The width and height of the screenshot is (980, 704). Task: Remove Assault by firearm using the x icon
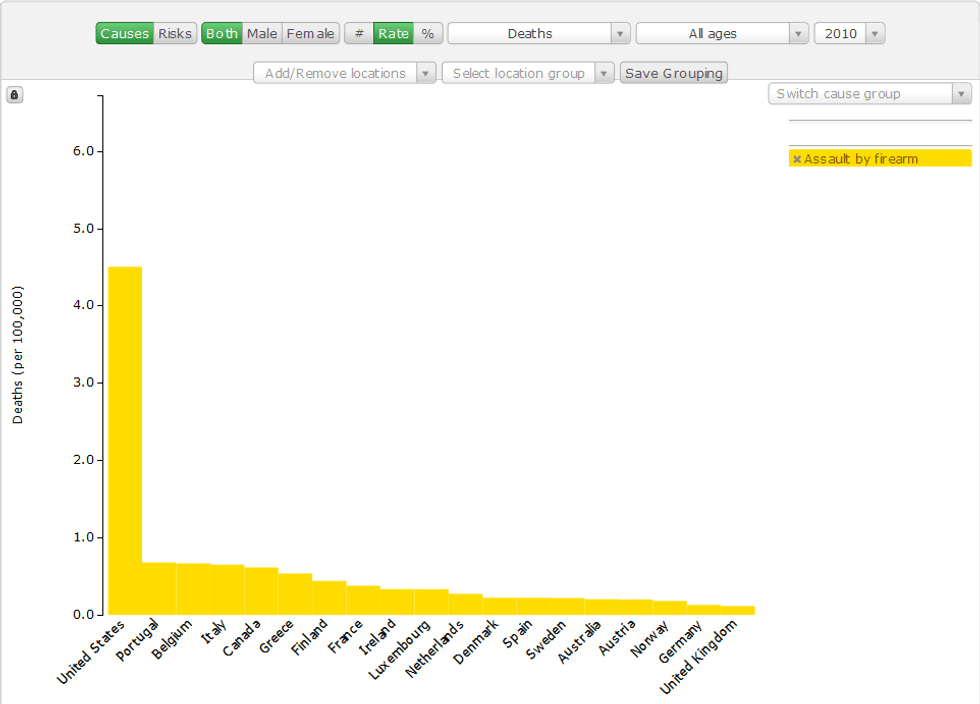click(x=797, y=159)
